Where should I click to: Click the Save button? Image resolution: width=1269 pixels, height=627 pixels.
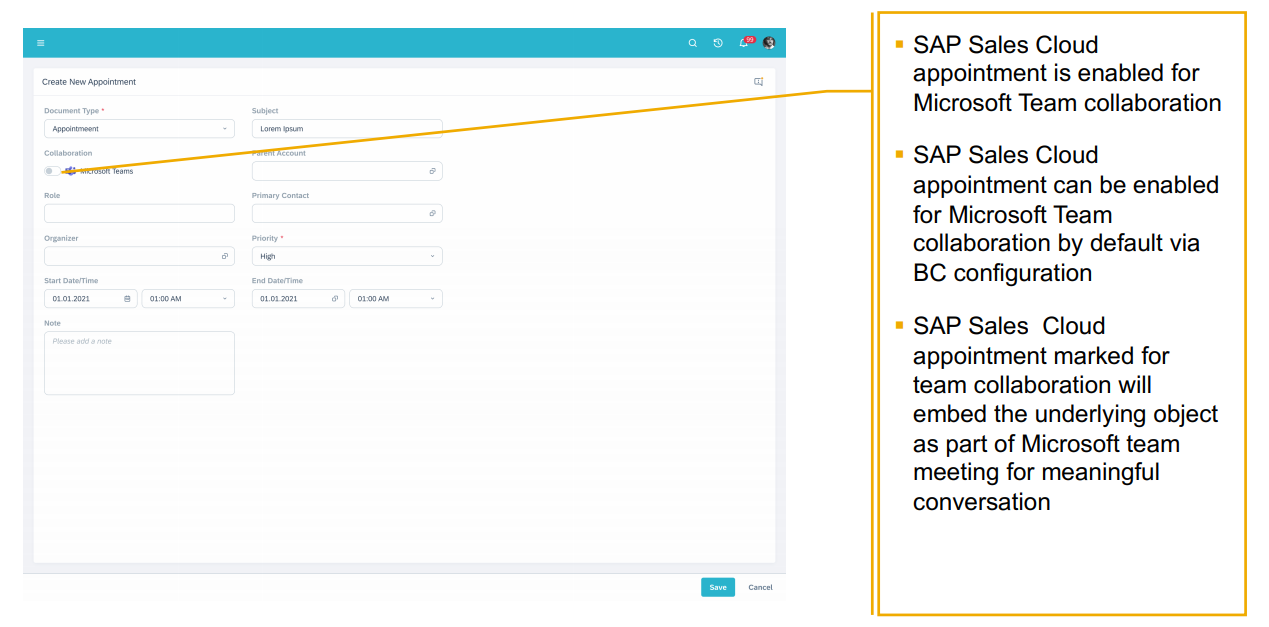(x=718, y=587)
